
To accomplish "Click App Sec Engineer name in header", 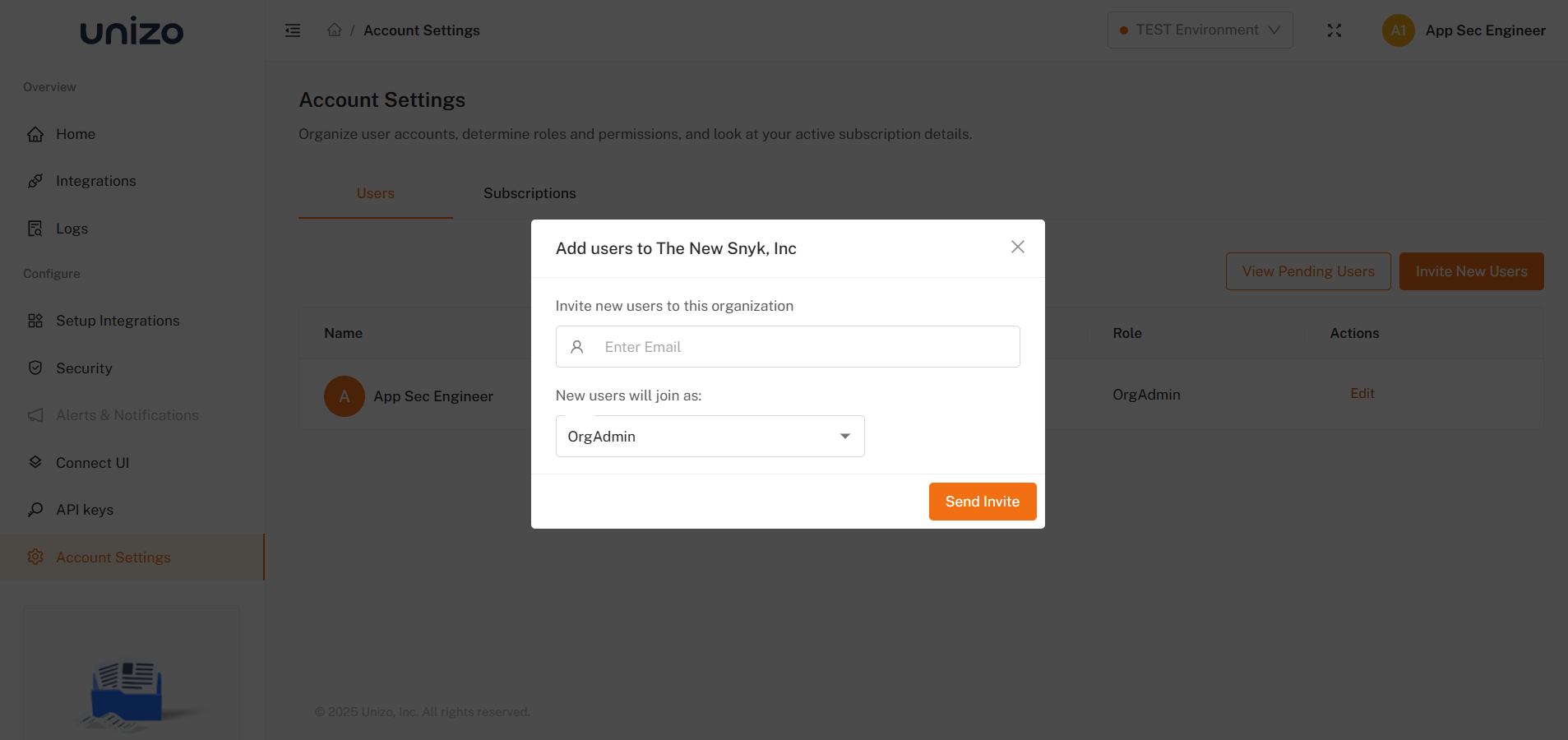I will (1485, 30).
